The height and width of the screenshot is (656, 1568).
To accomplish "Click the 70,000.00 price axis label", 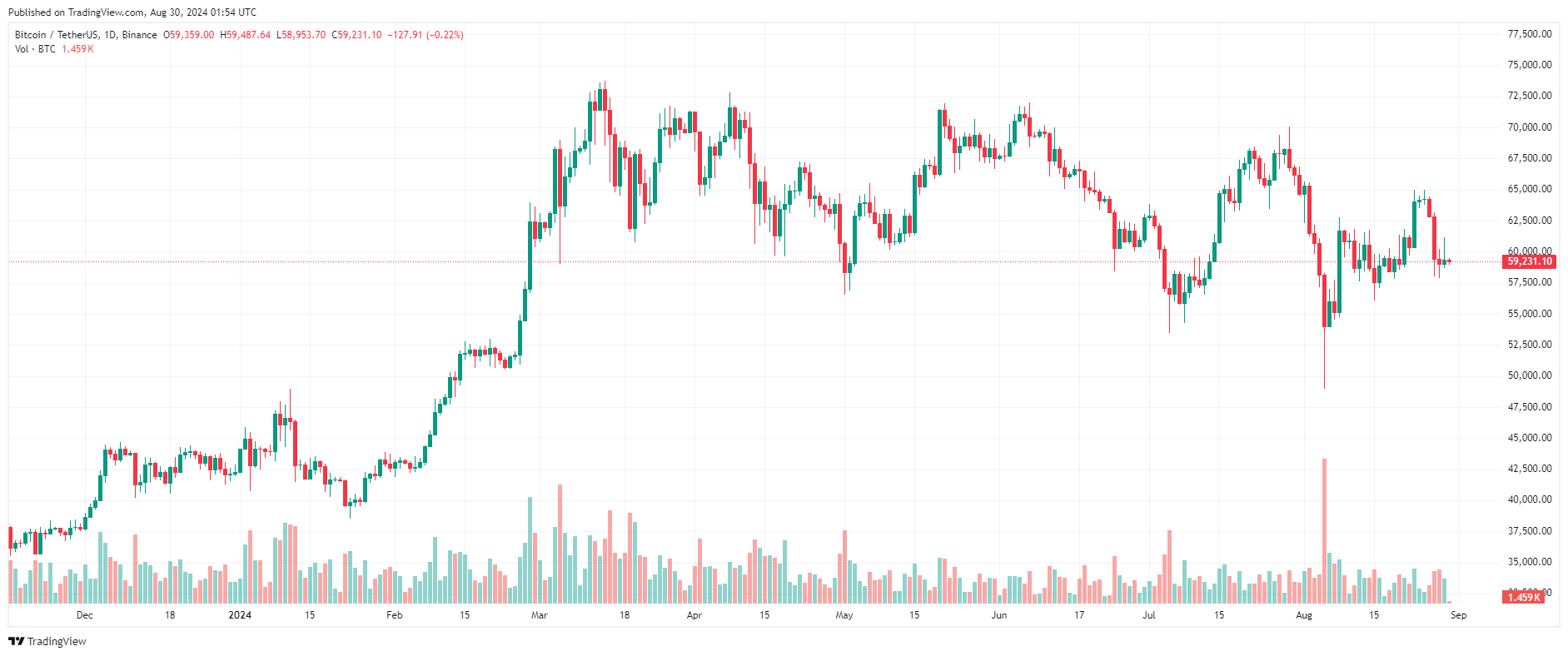I will 1530,127.
